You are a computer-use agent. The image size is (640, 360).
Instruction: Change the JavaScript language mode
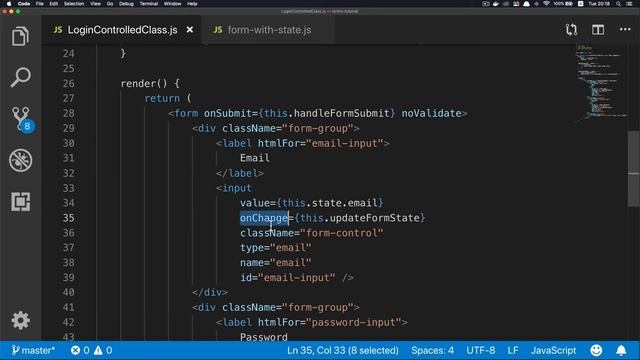tap(553, 350)
